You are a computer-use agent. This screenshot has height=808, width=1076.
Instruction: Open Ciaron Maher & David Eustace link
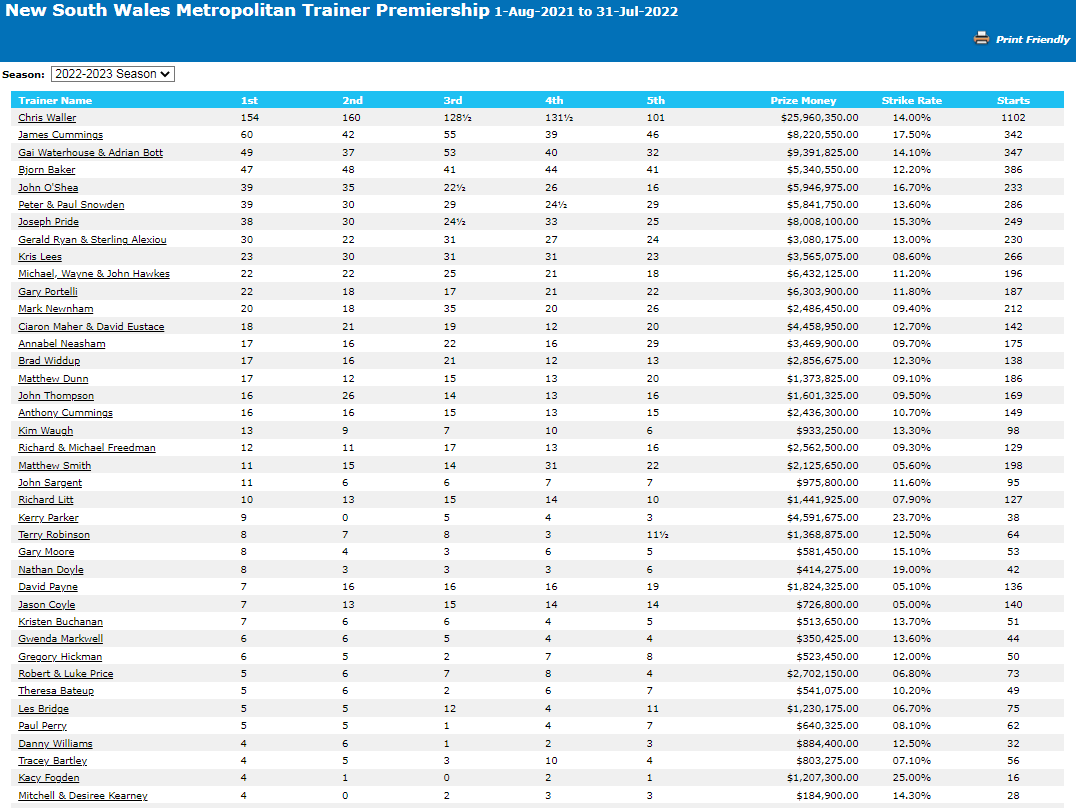91,327
